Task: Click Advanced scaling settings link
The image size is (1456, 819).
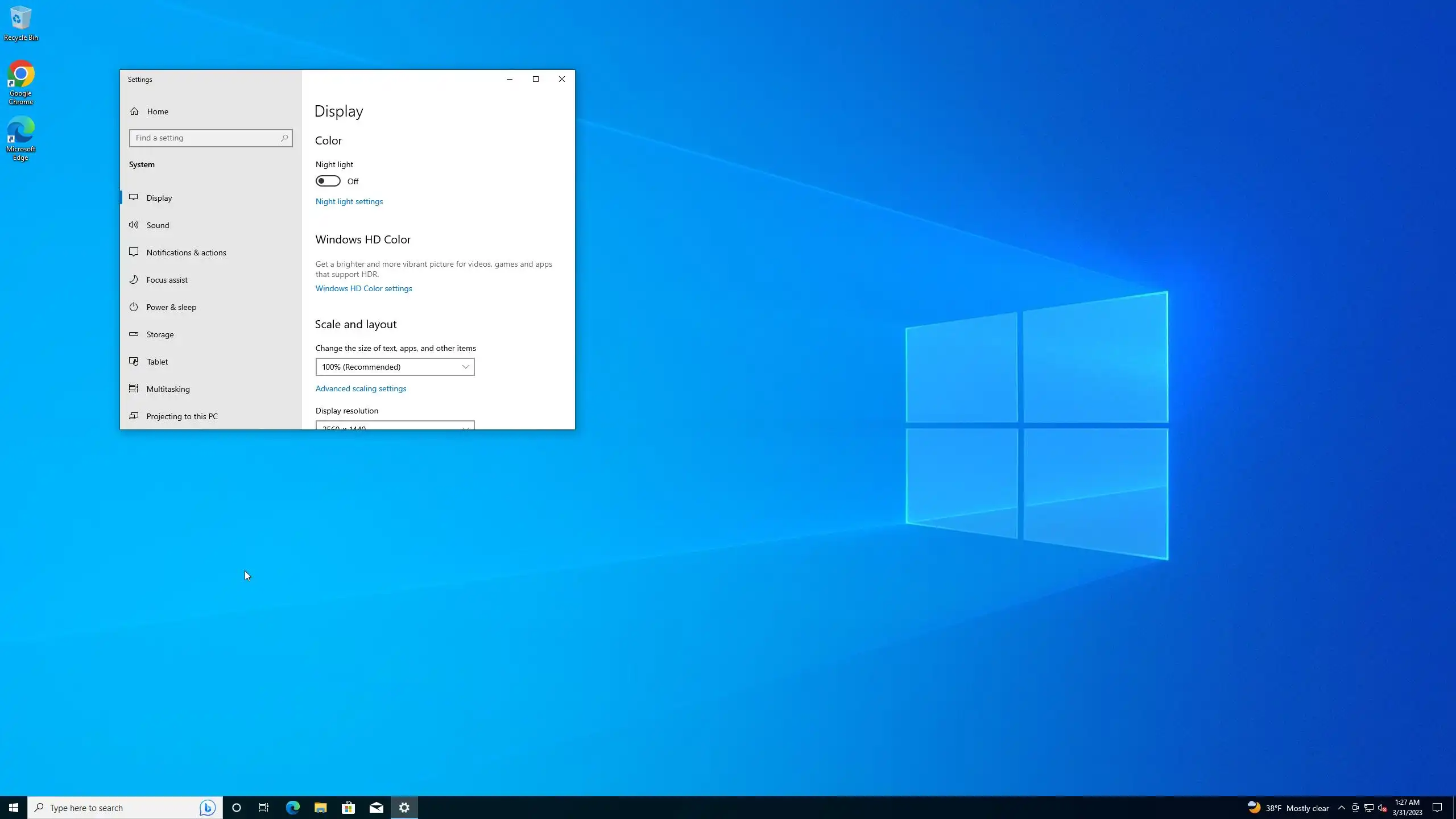Action: (x=361, y=388)
